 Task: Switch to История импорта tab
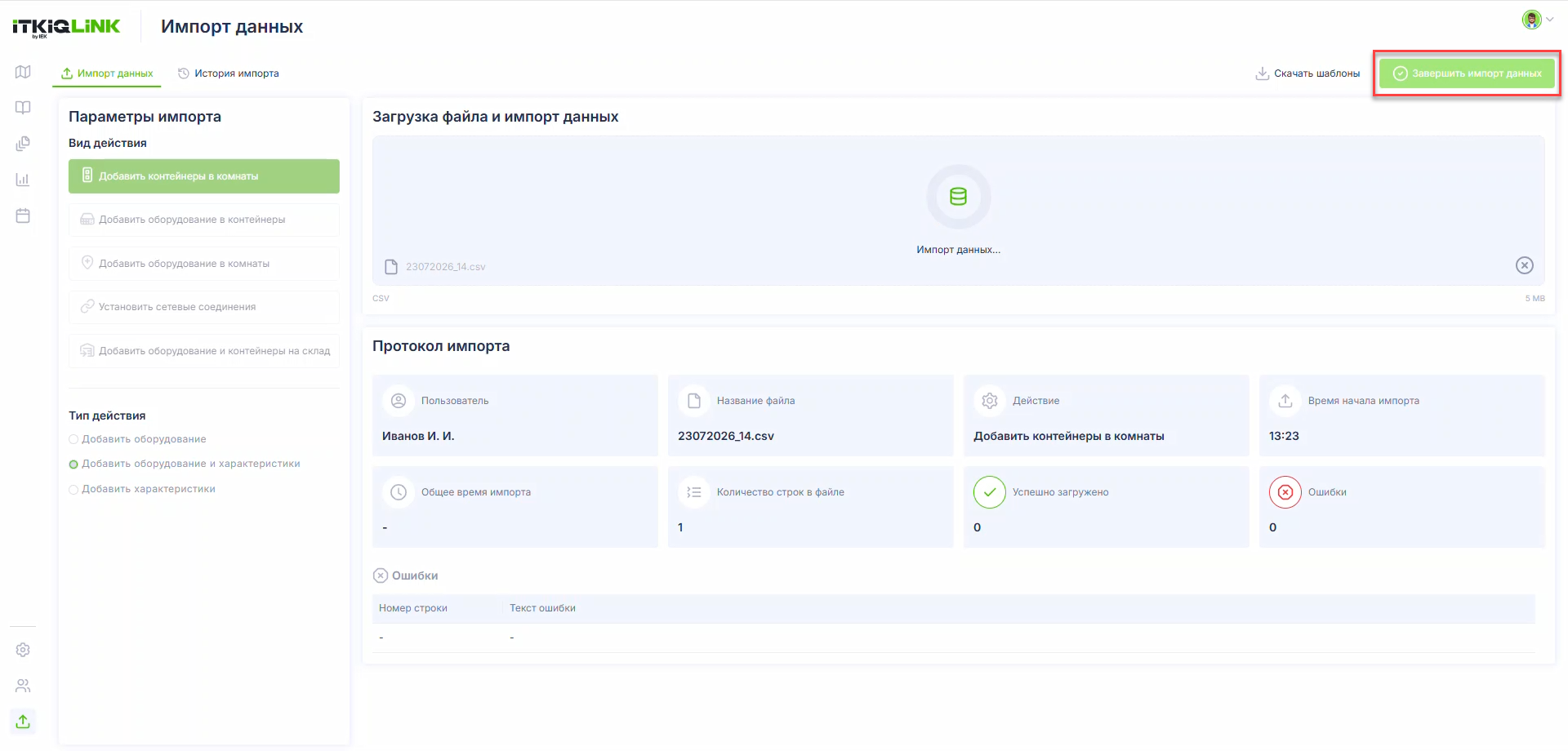click(x=229, y=73)
